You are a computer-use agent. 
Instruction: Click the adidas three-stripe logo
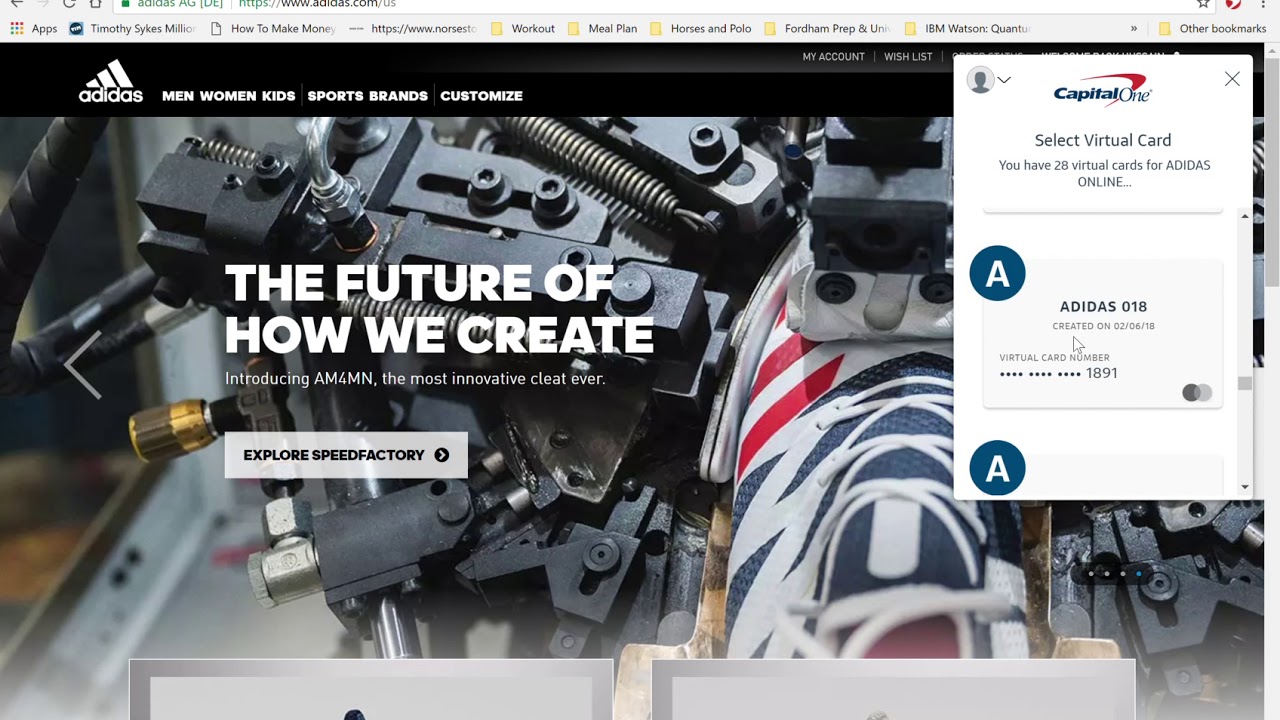point(110,81)
